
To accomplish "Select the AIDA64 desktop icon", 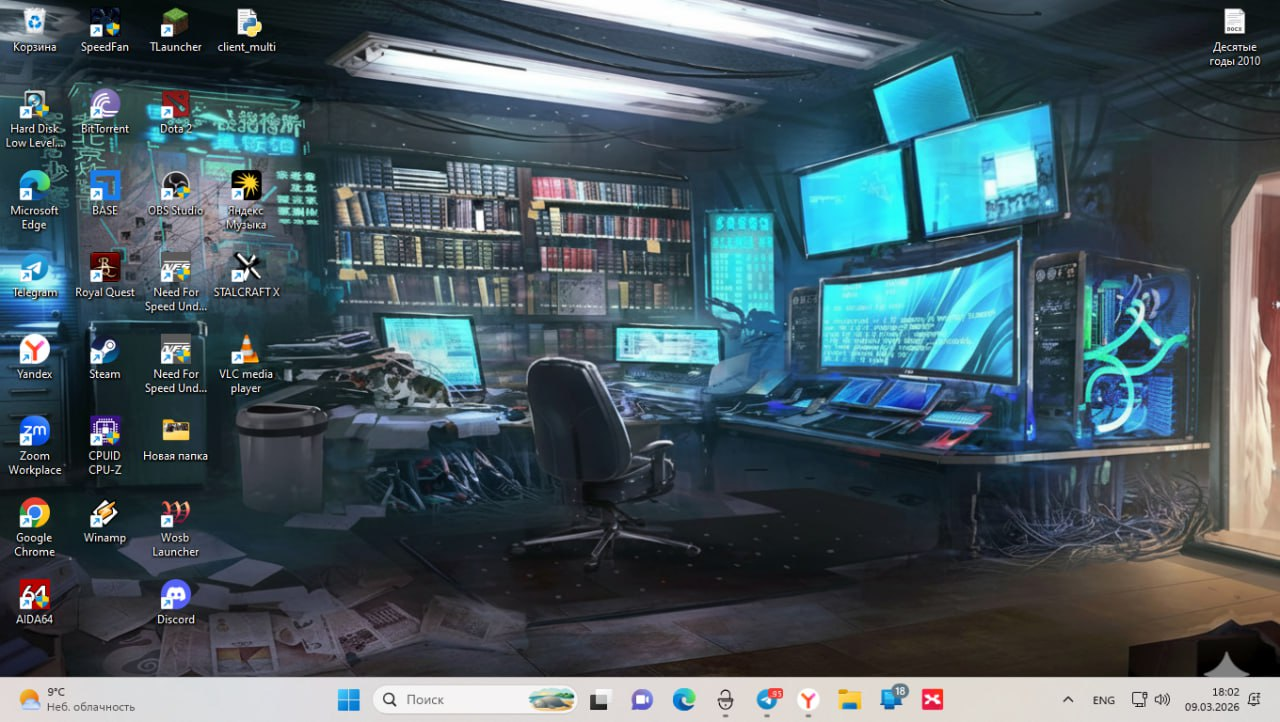I will click(34, 603).
